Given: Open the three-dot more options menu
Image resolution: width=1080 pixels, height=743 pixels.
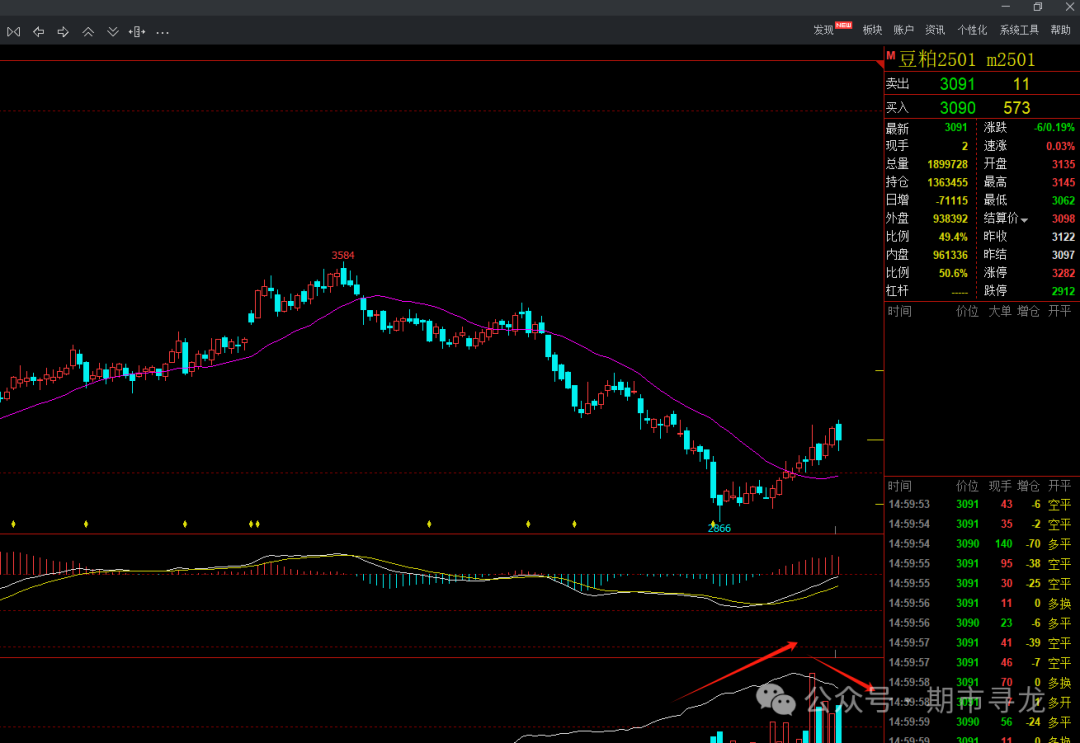Looking at the screenshot, I should click(x=163, y=32).
